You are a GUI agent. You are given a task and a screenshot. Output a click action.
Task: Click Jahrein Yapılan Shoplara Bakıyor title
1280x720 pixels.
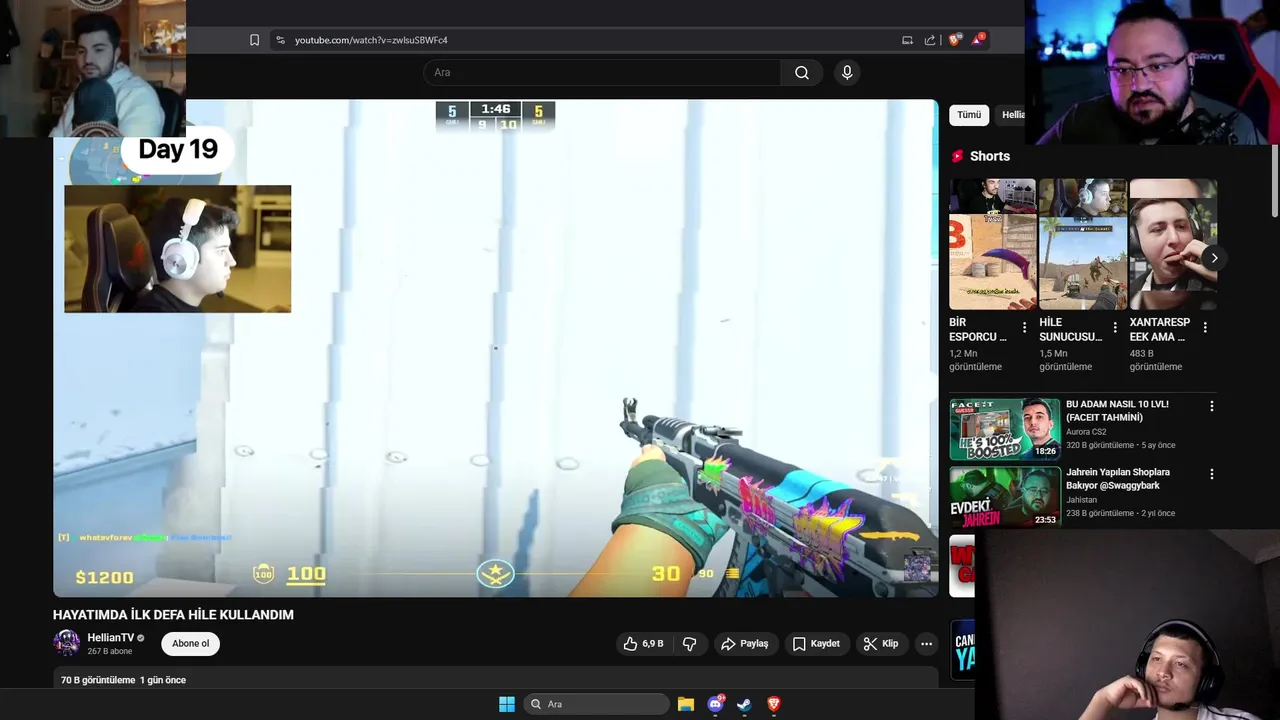(x=1118, y=479)
